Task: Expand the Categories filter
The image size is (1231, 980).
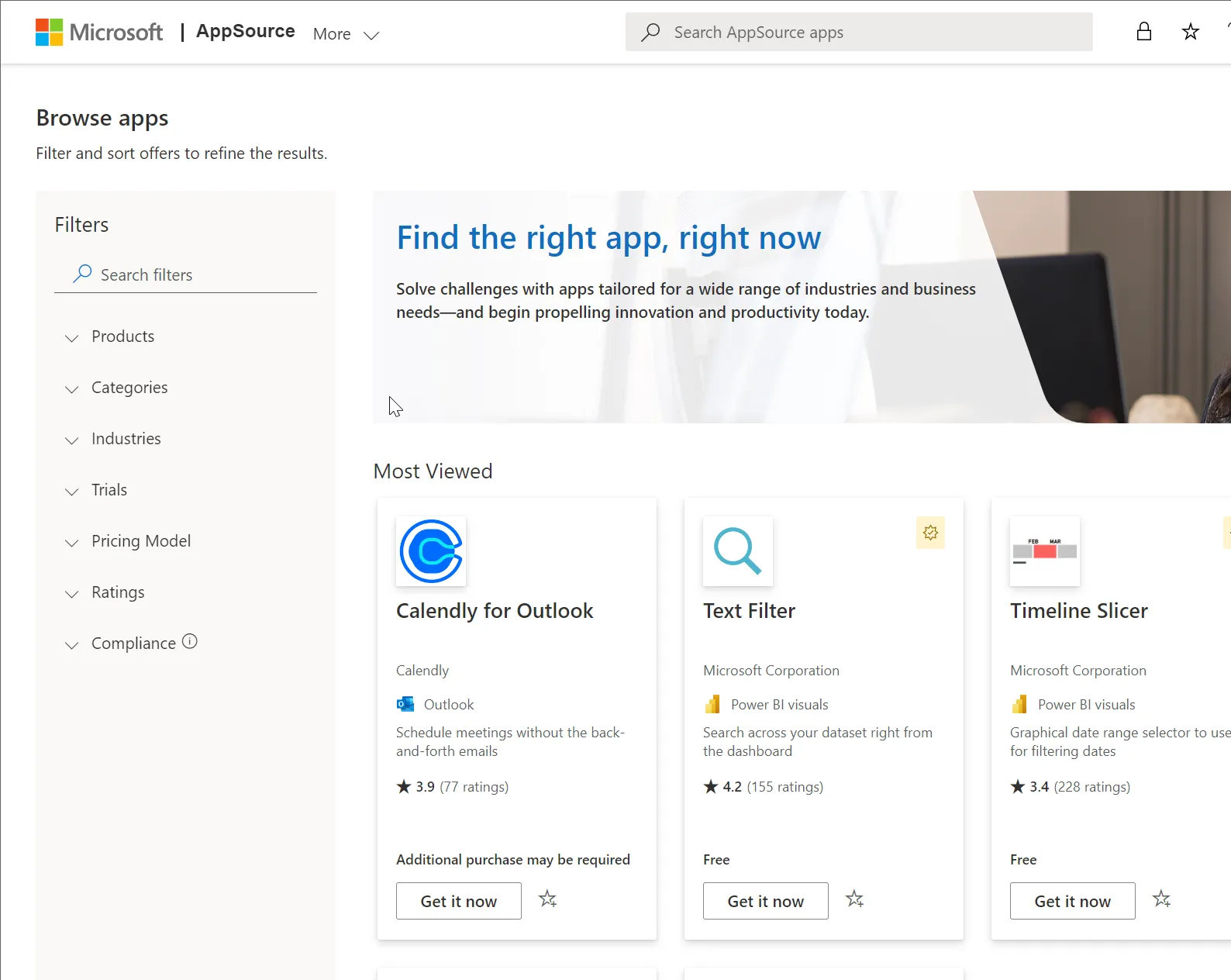Action: point(116,388)
